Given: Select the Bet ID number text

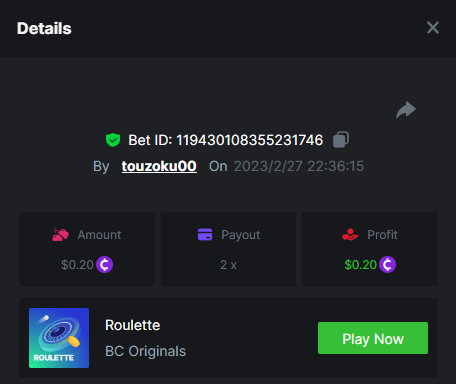Looking at the screenshot, I should coord(250,140).
